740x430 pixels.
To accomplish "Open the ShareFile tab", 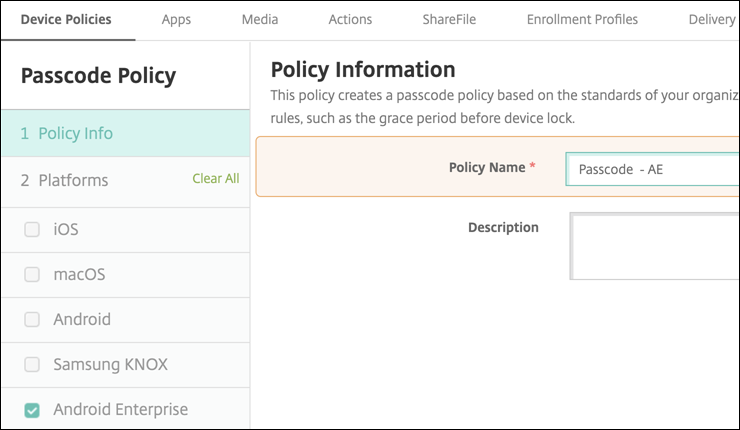I will [449, 19].
